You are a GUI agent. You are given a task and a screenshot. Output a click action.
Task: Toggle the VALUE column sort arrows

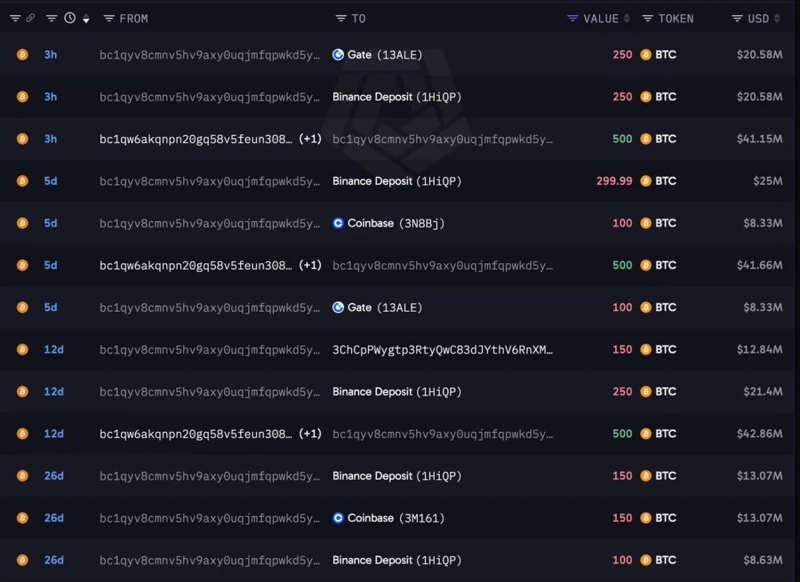click(x=627, y=19)
